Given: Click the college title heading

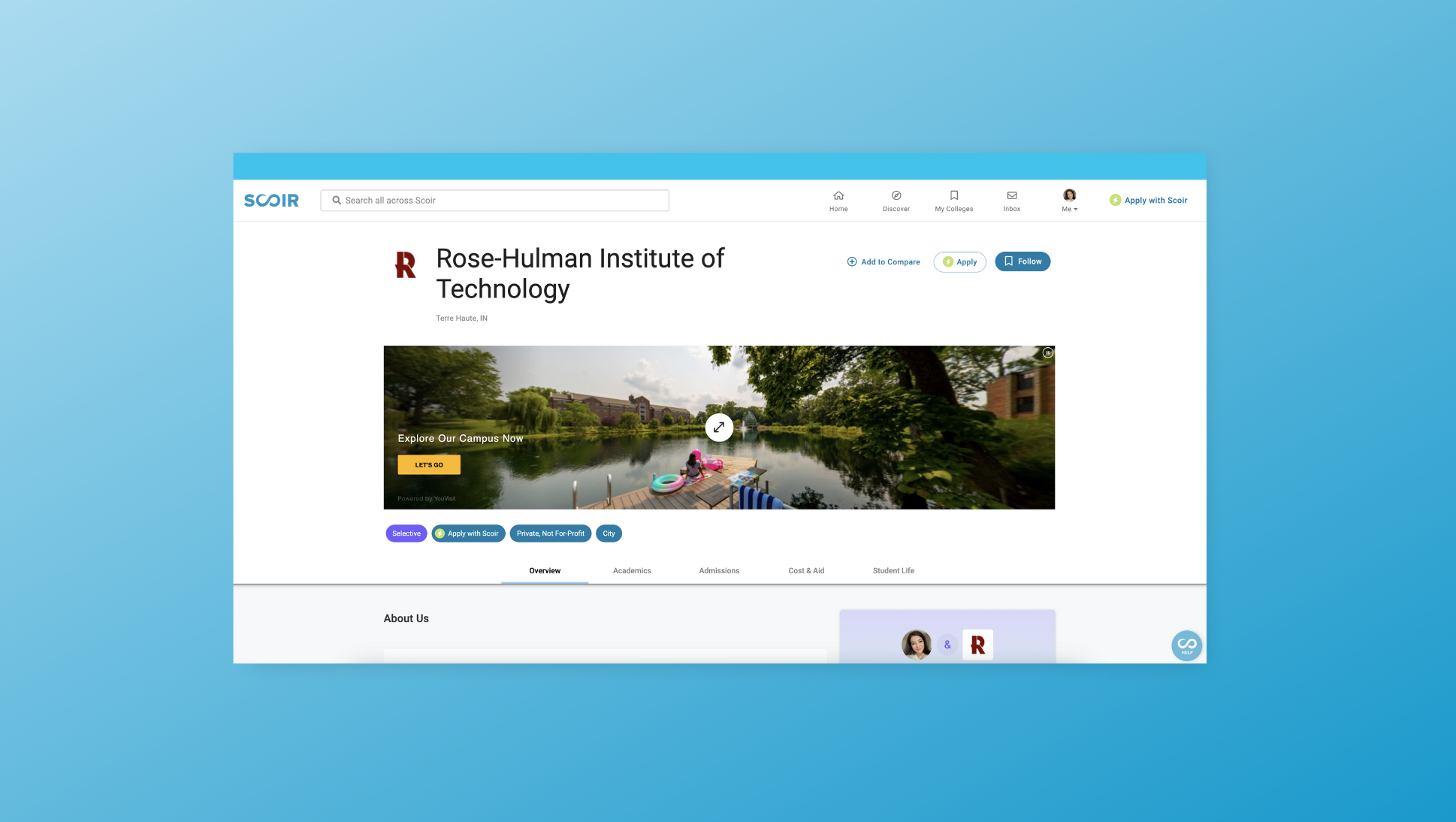Looking at the screenshot, I should [x=580, y=273].
